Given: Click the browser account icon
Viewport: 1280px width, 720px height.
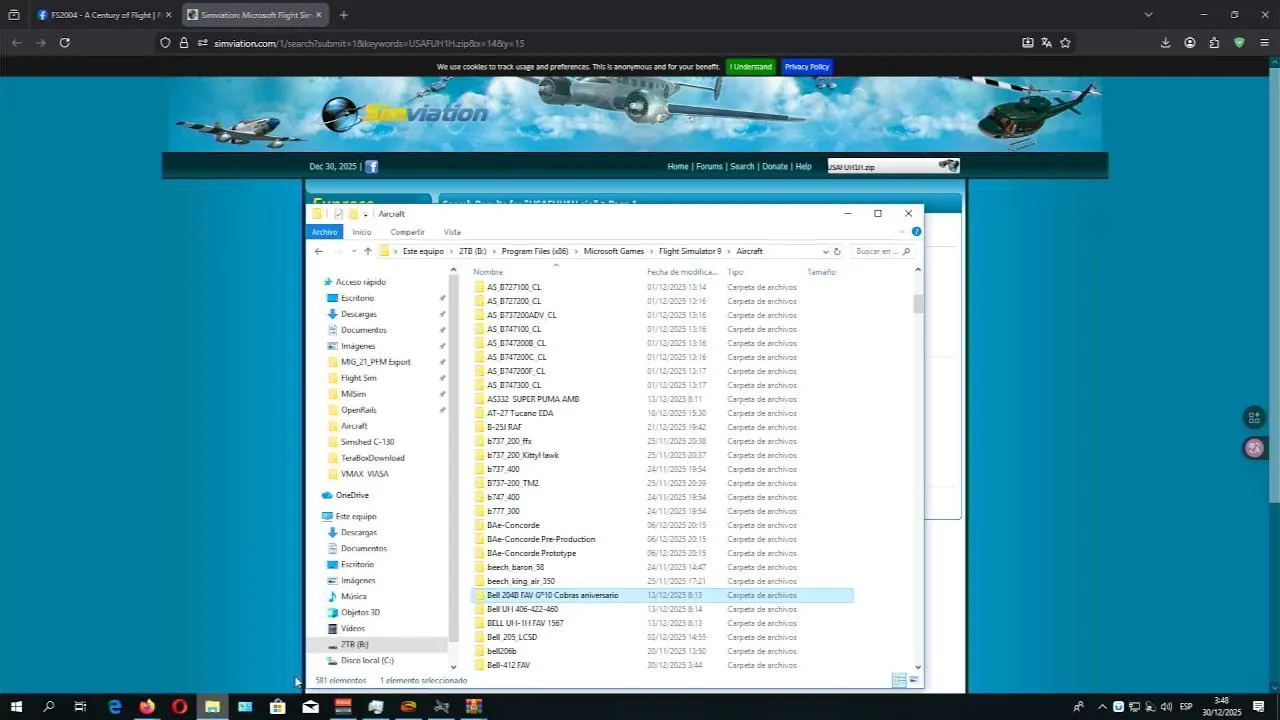Looking at the screenshot, I should coord(1190,43).
